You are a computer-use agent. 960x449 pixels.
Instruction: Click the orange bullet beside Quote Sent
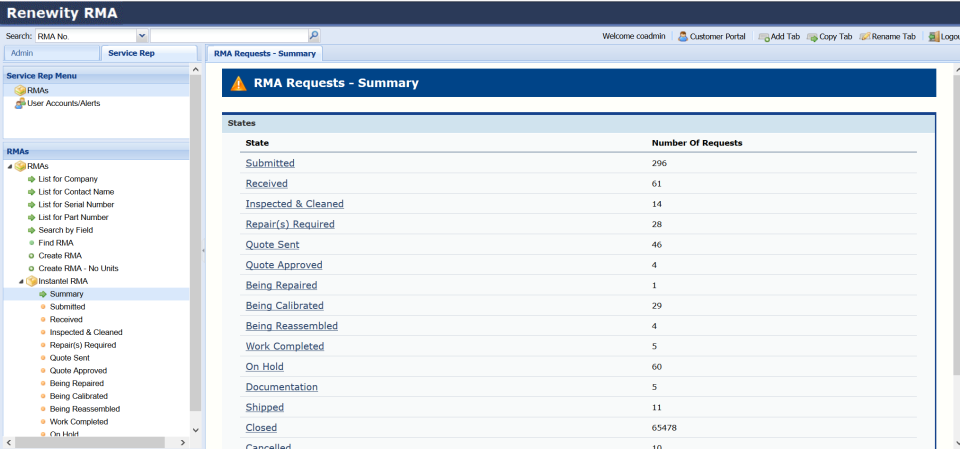pyautogui.click(x=43, y=358)
